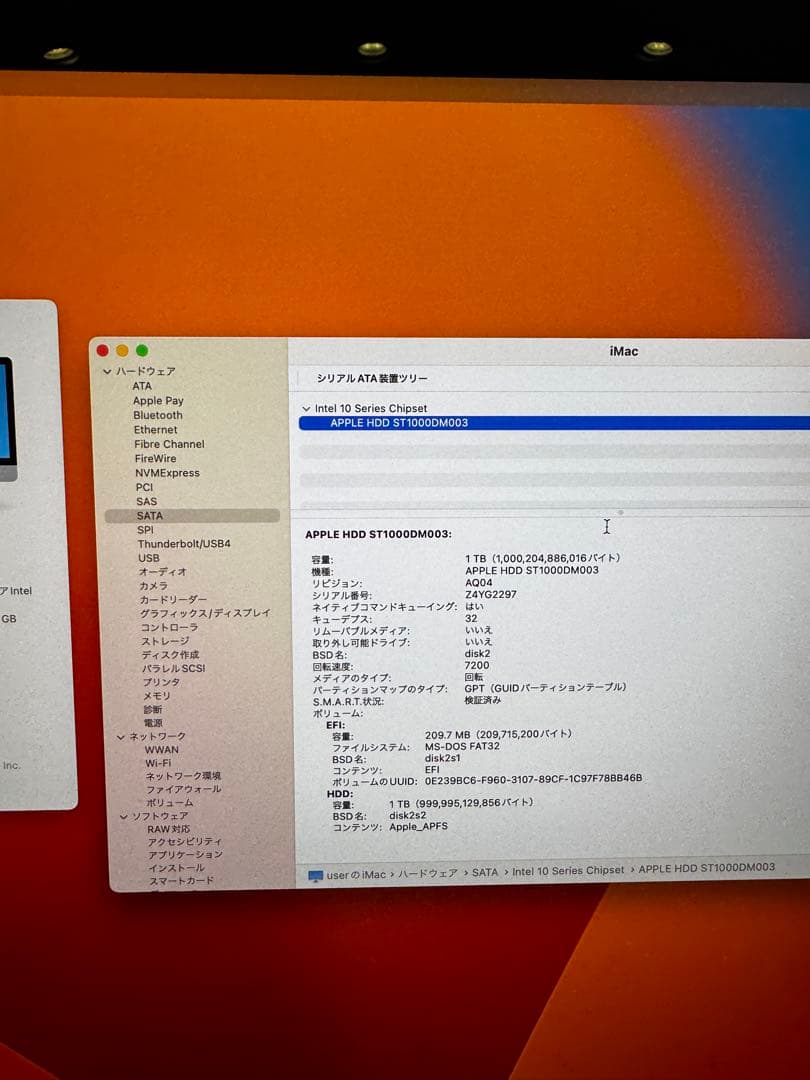
Task: Select Wi-Fi under network
Action: (158, 763)
